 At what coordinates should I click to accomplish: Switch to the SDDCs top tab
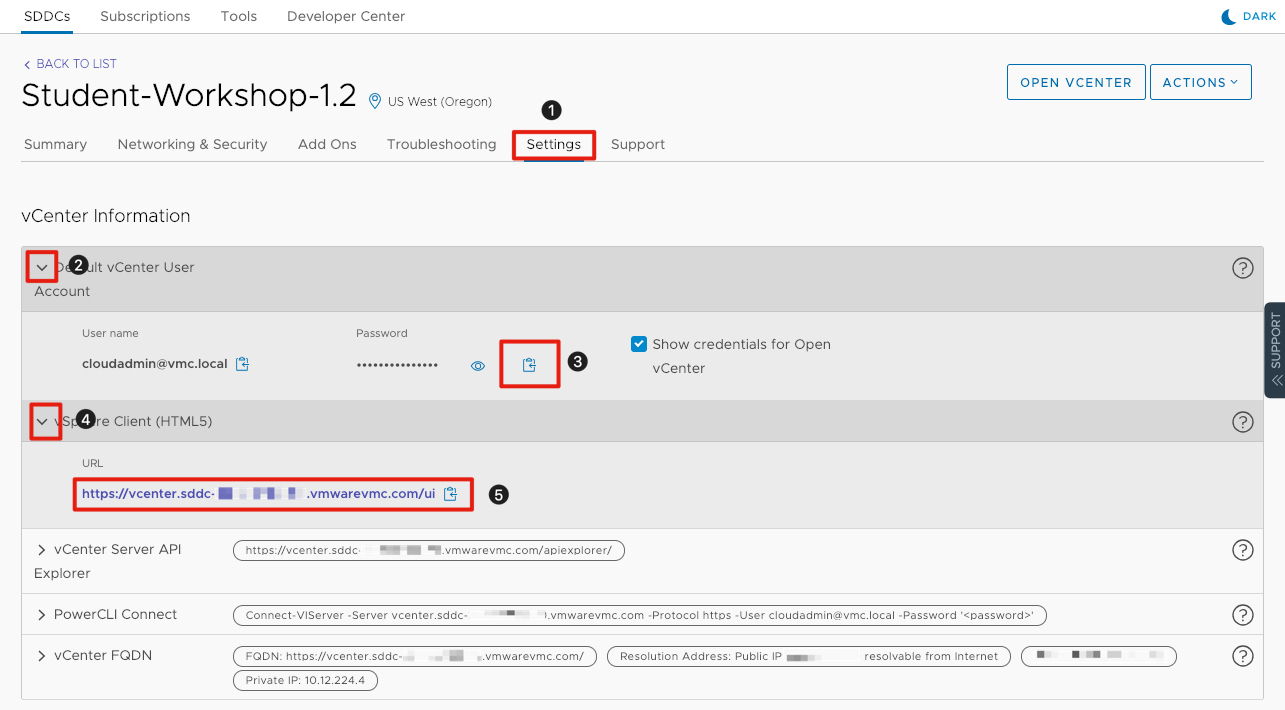point(47,16)
